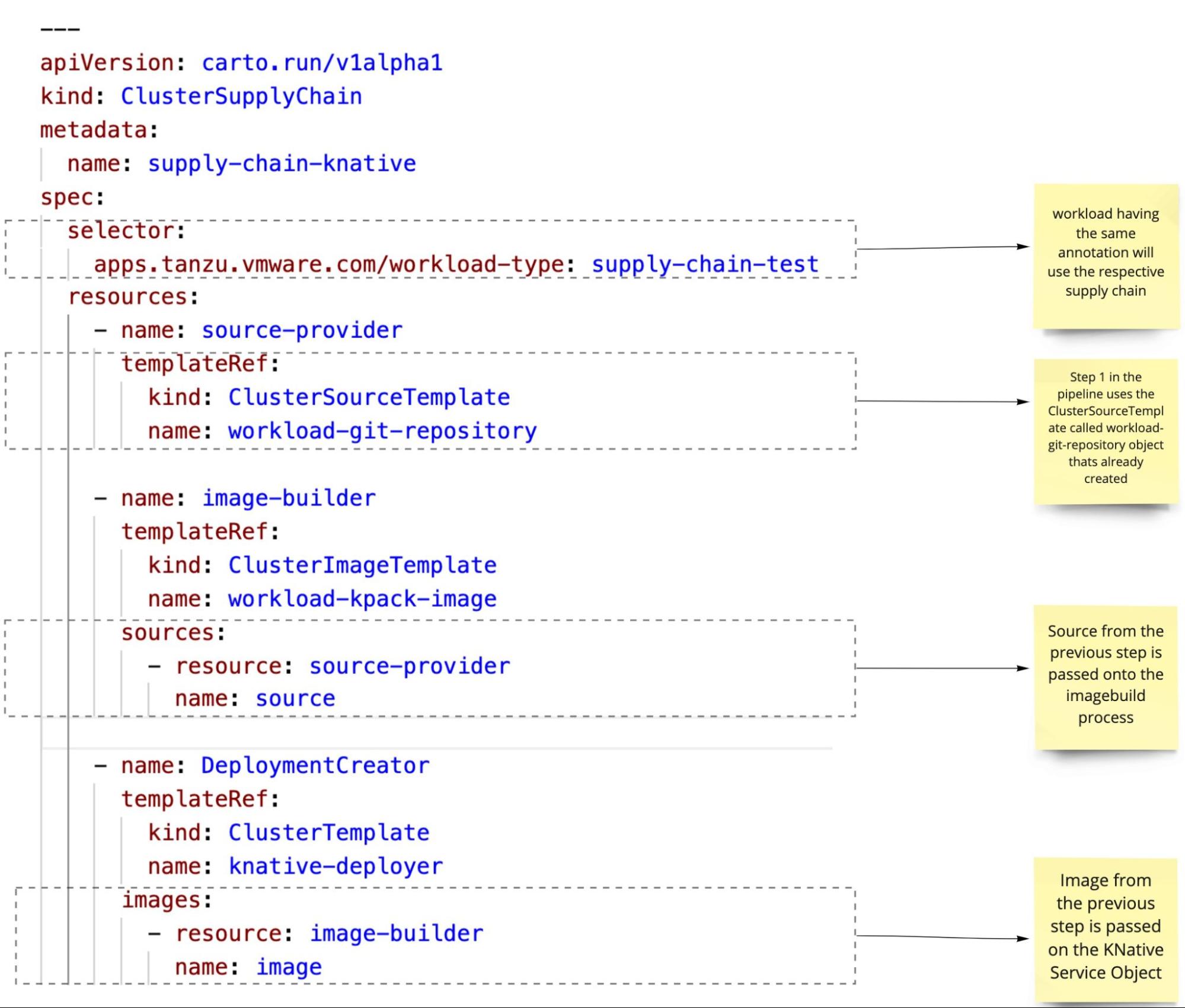Select the ClusterSourceTemplate kind value
Viewport: 1185px width, 1008px height.
pyautogui.click(x=369, y=398)
